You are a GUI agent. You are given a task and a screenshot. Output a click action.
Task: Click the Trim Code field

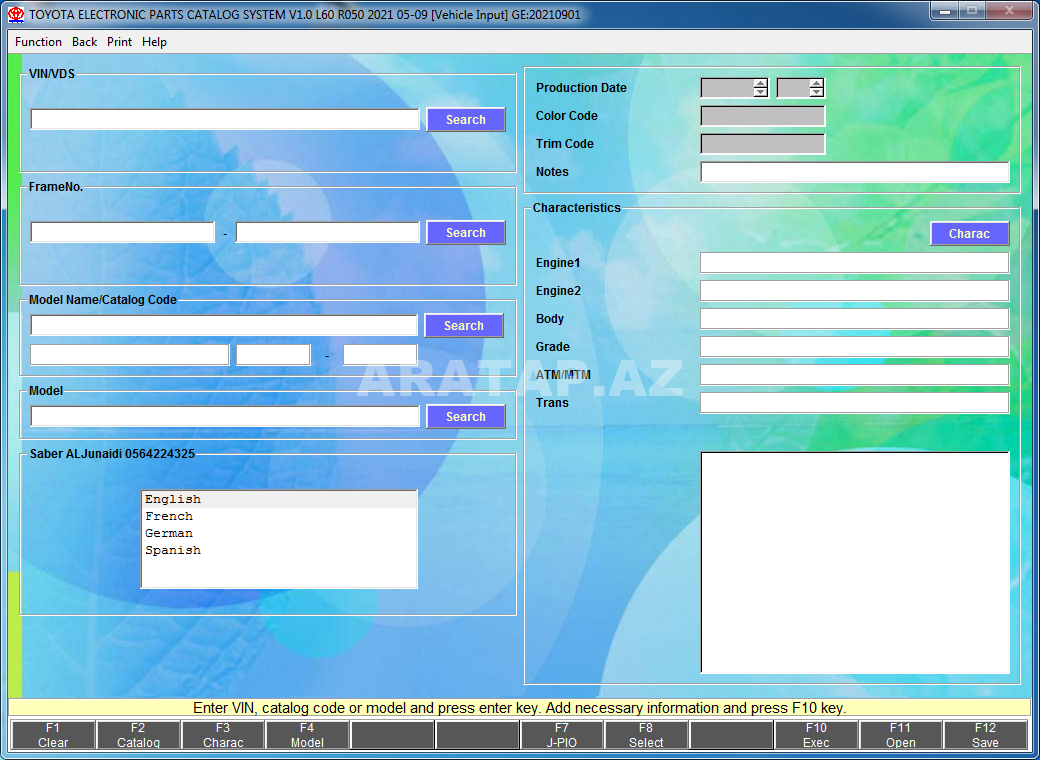click(x=763, y=144)
